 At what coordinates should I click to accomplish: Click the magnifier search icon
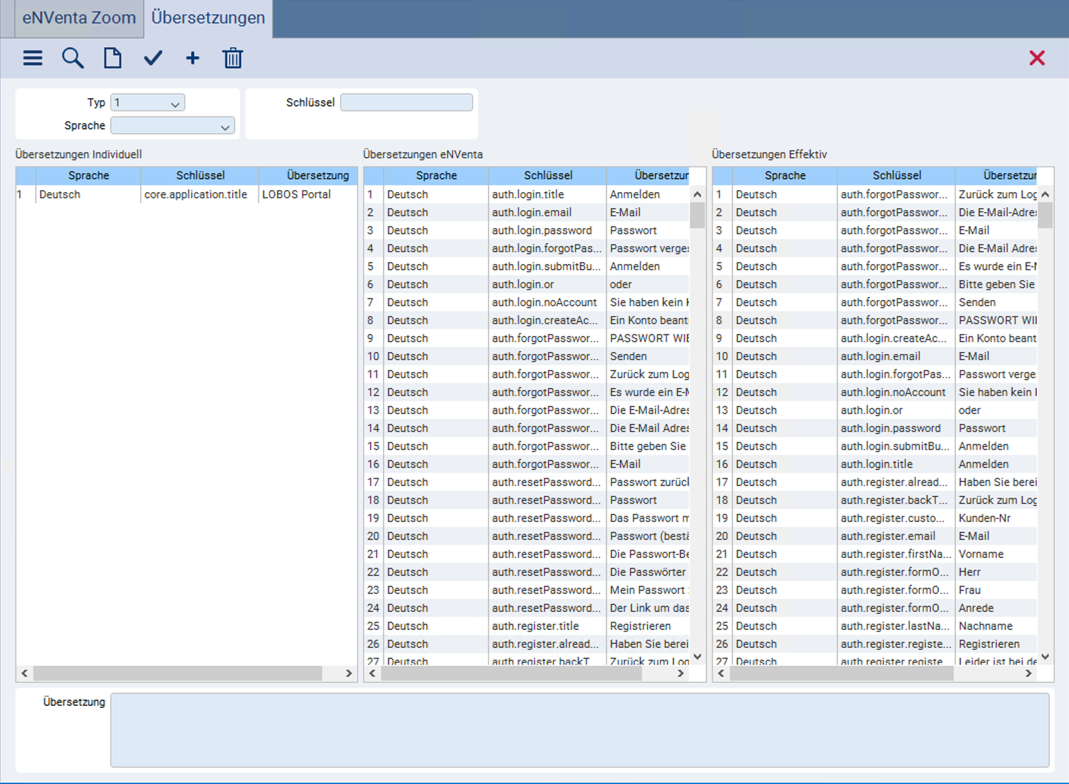pyautogui.click(x=72, y=58)
